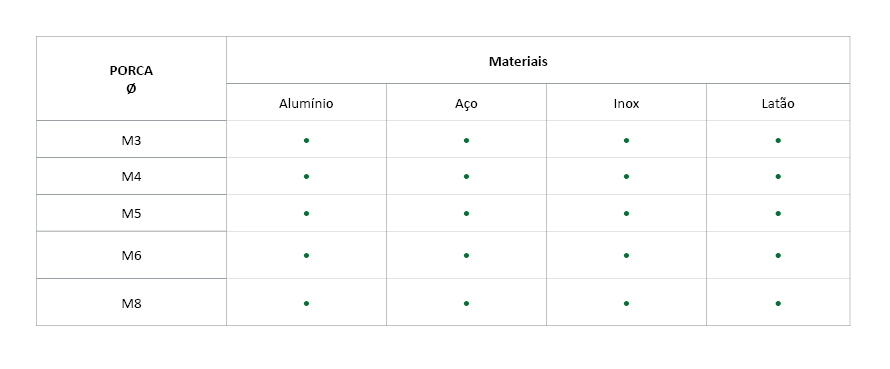This screenshot has height=369, width=890.
Task: Click the Inox column header
Action: click(x=627, y=102)
